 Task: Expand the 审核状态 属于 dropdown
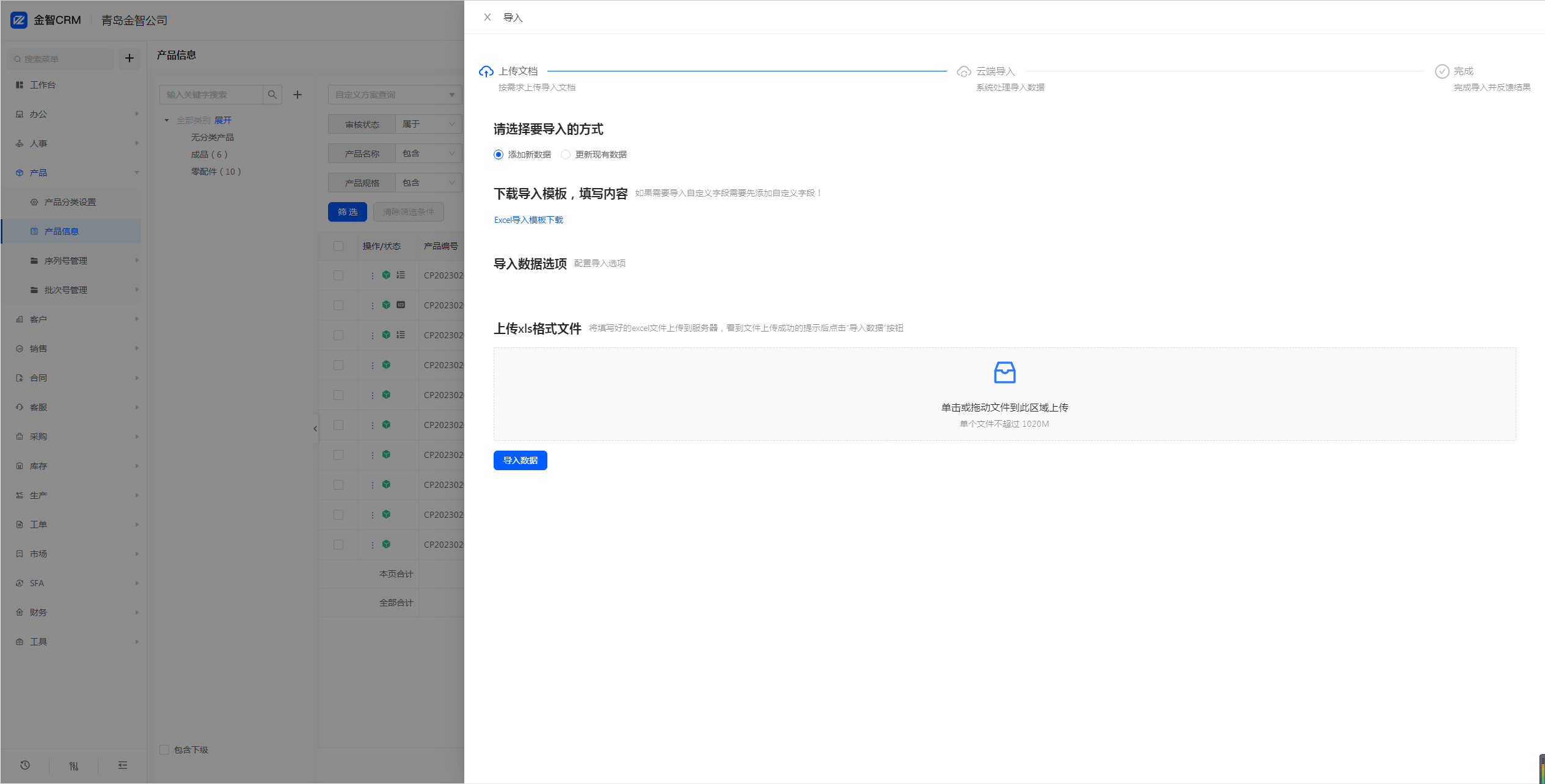(428, 124)
